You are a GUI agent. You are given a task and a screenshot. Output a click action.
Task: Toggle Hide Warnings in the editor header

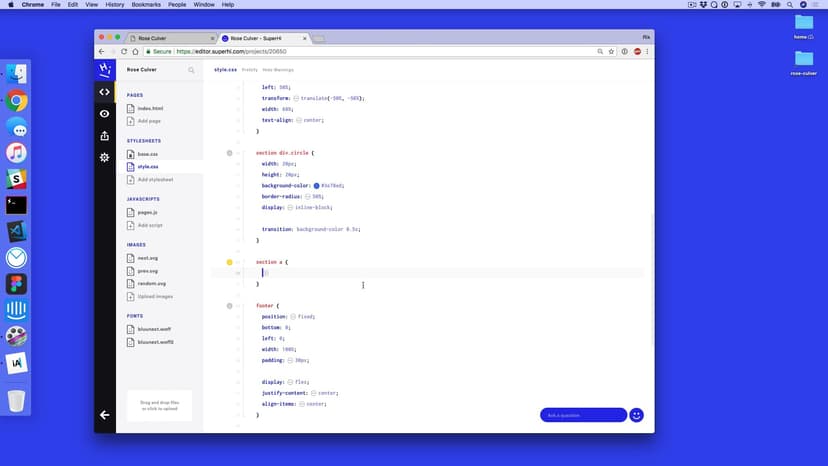click(x=278, y=70)
